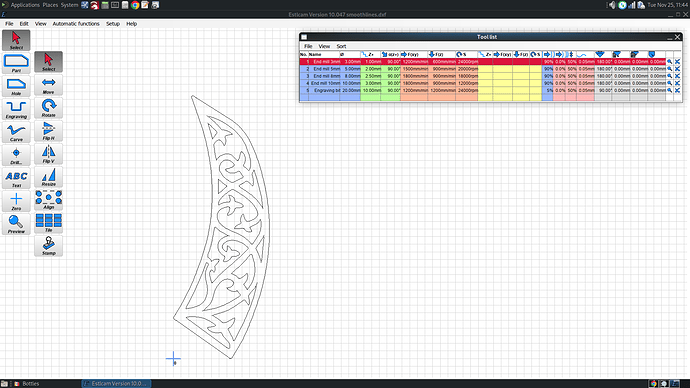Open the Automatic functions menu
This screenshot has height=388, width=690.
(76, 24)
